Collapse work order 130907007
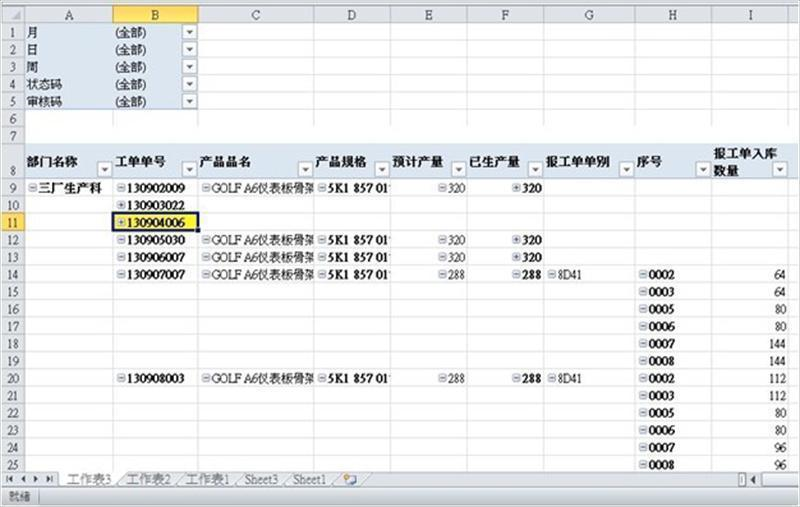This screenshot has height=507, width=800. pos(121,274)
